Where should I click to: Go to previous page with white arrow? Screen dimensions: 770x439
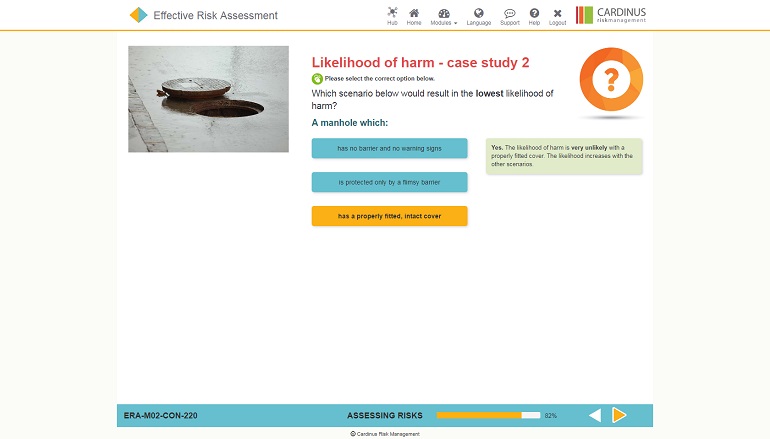[595, 415]
